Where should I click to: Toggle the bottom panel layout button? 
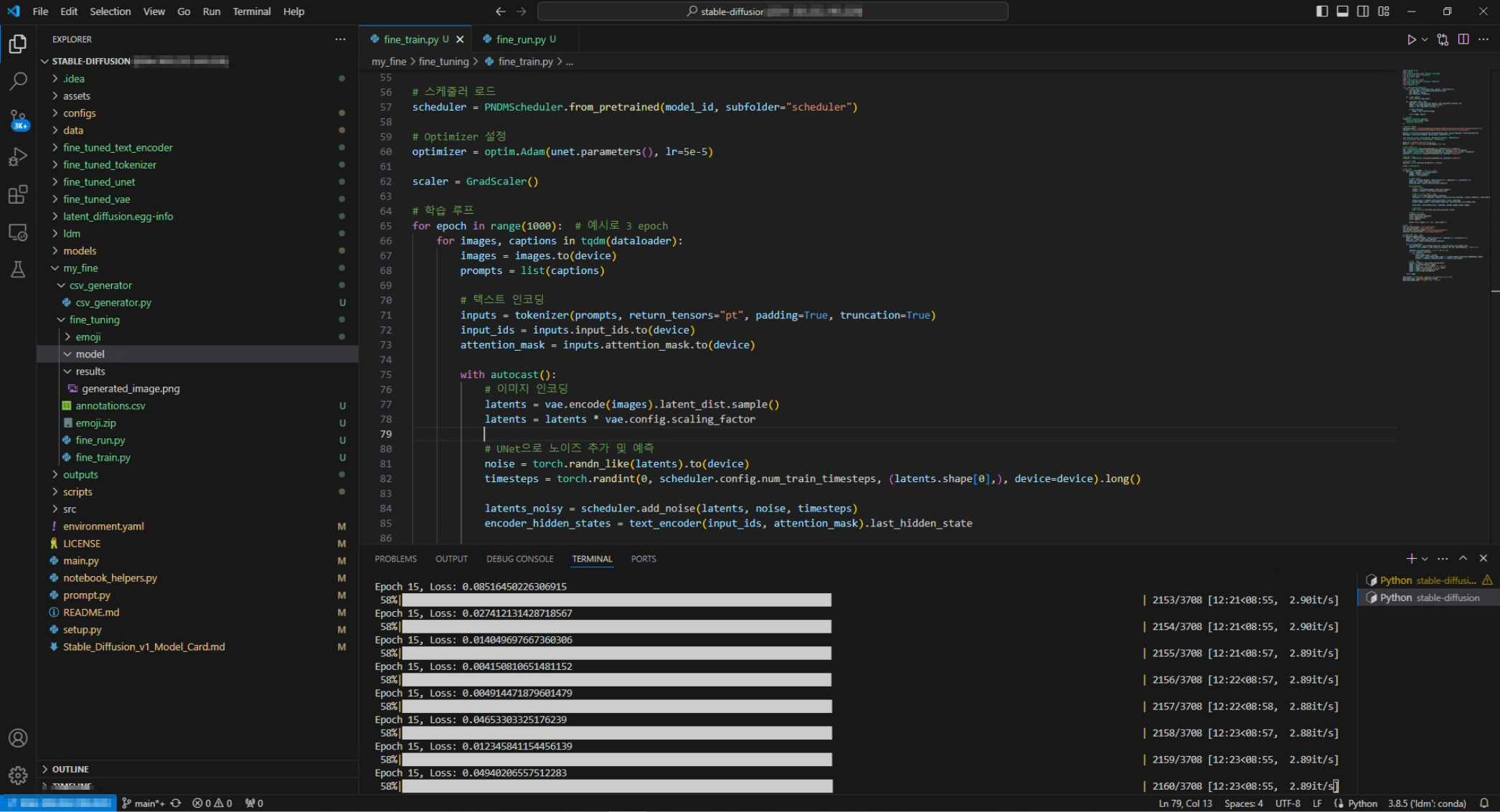[1342, 11]
